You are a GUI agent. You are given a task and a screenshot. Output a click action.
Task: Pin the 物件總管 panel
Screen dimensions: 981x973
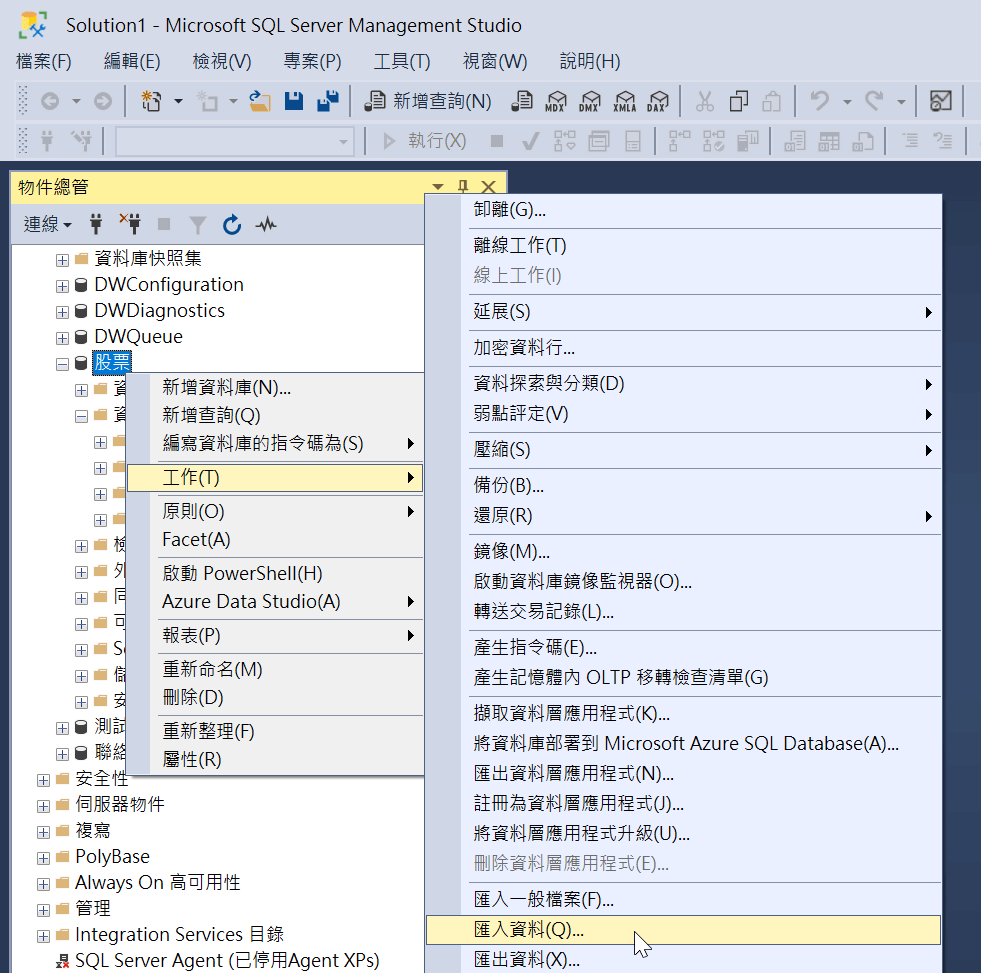463,186
